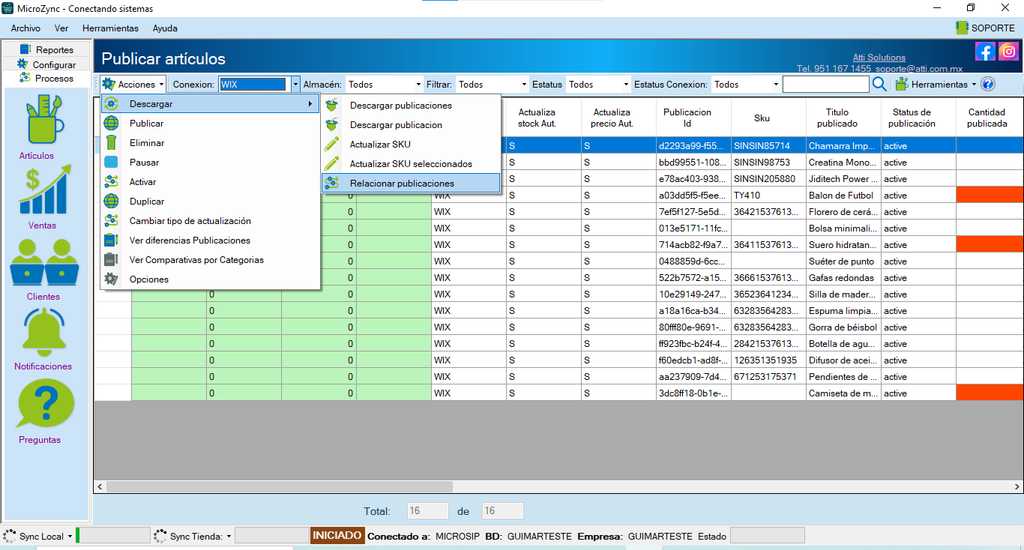Click the blue help icon beside Herramientas
Screen dimensions: 1024x550
[988, 84]
